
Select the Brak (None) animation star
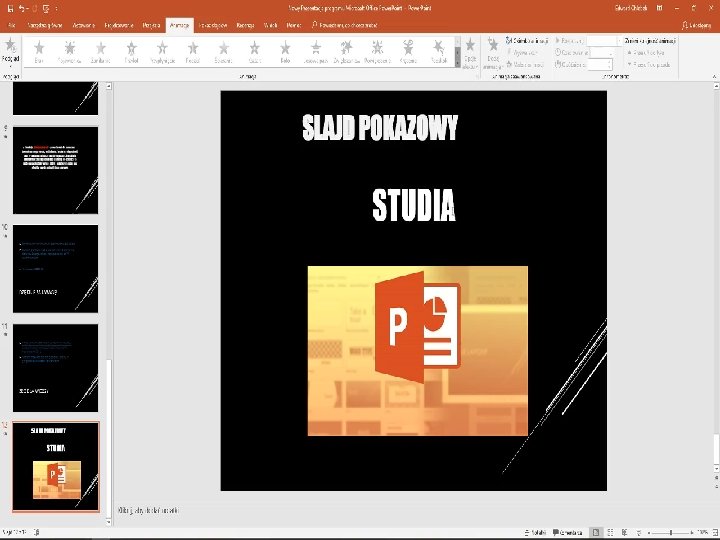tap(39, 51)
